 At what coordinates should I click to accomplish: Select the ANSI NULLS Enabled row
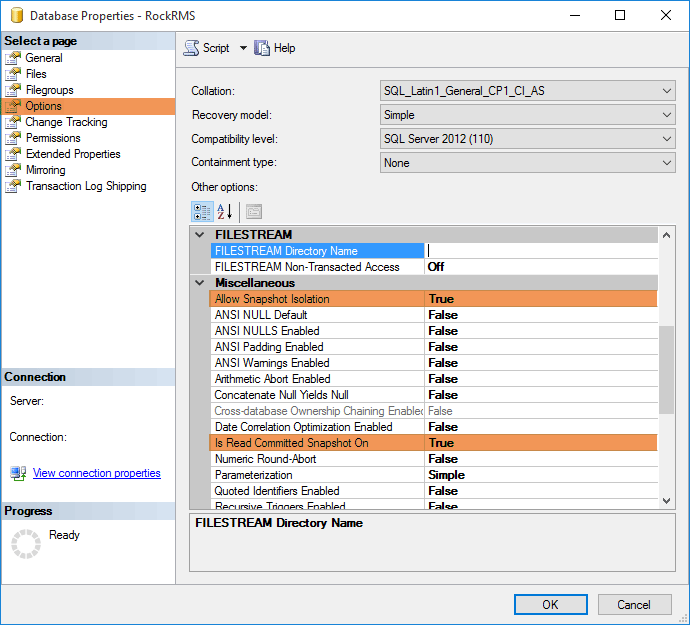click(x=434, y=331)
